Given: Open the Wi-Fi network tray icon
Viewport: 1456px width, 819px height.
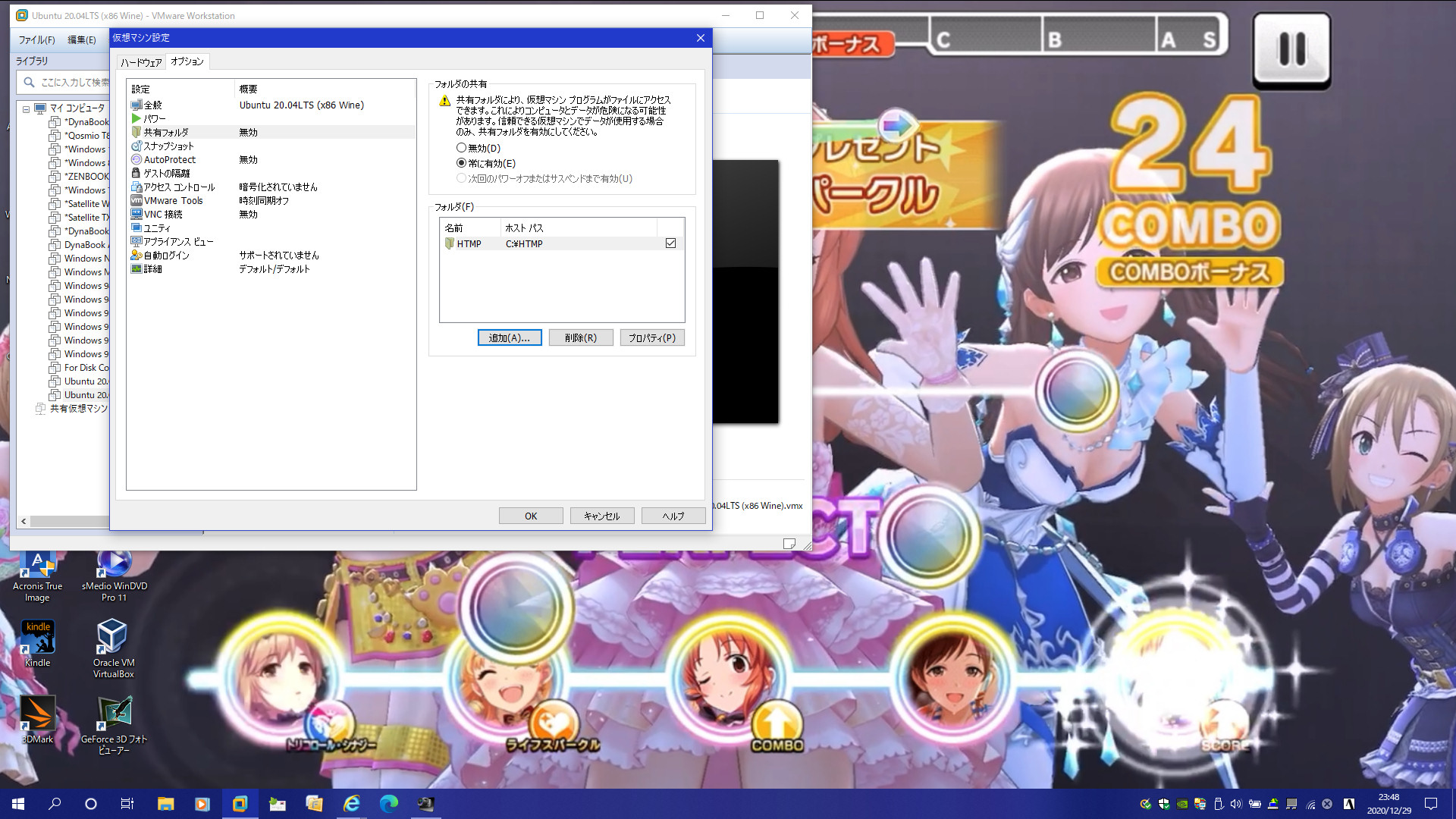Looking at the screenshot, I should (1310, 804).
